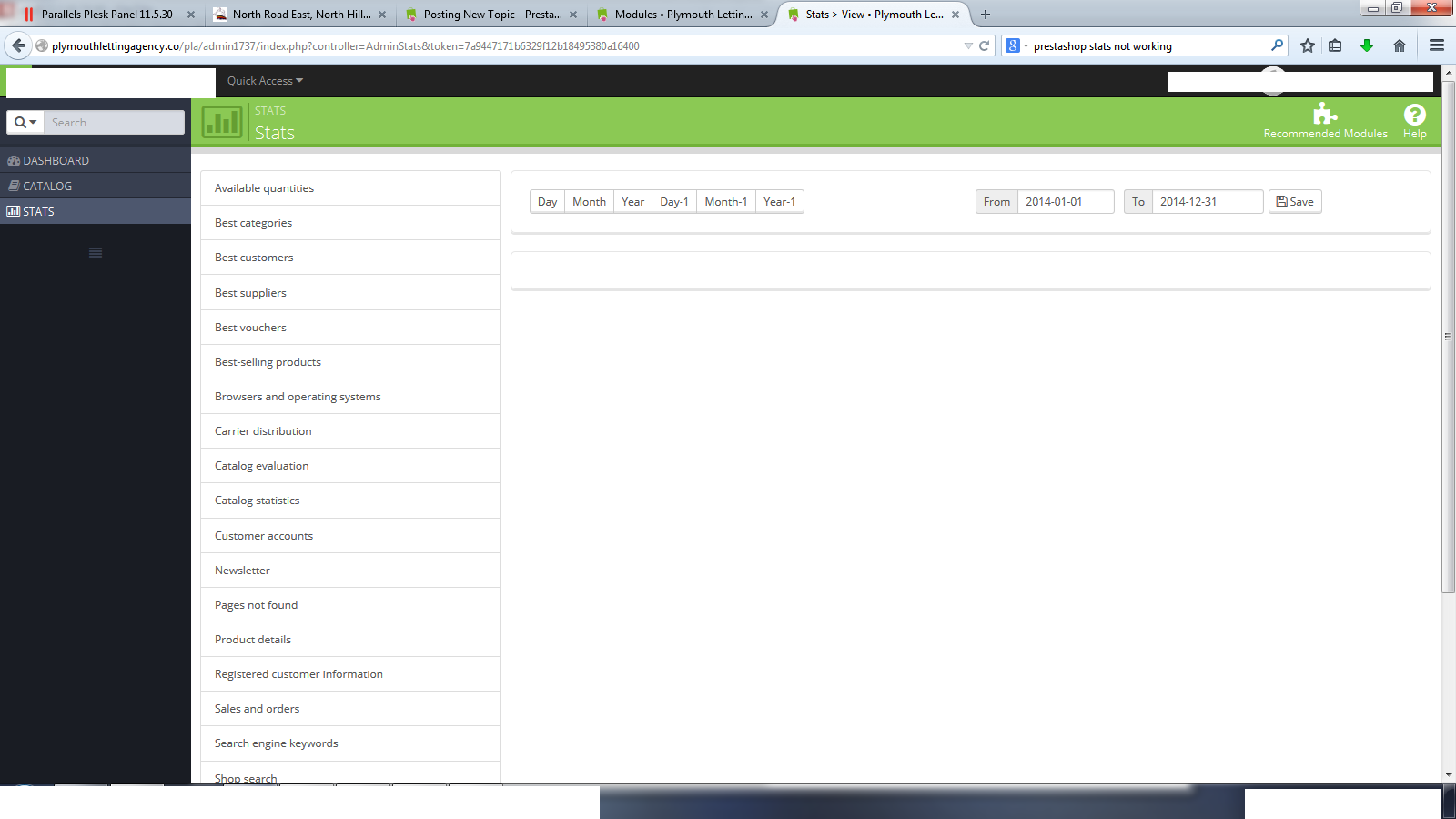Open Search engine keywords stats
This screenshot has height=819, width=1456.
coord(350,743)
